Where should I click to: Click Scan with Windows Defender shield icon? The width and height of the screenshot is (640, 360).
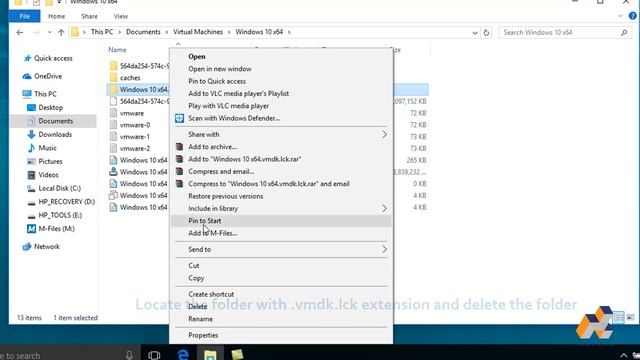tap(180, 118)
